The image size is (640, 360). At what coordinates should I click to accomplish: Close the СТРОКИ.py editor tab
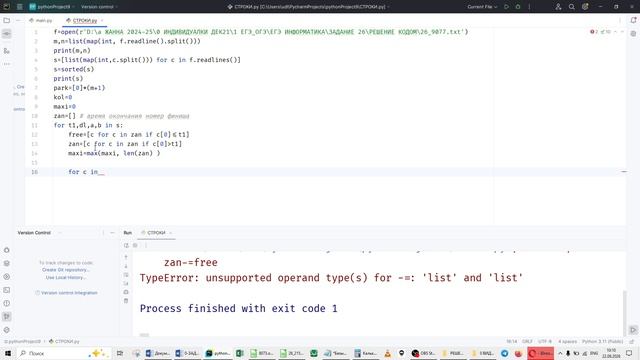tap(102, 20)
